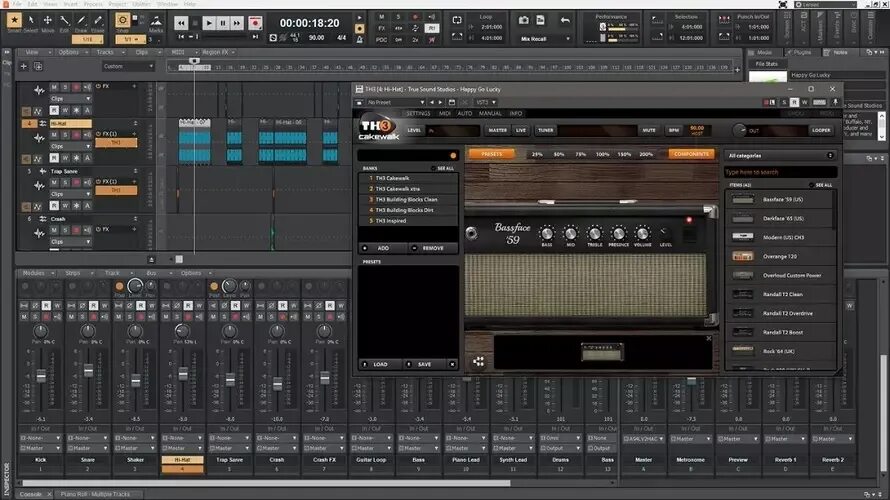Click the orange COMPONENTS button
The image size is (890, 500).
(691, 154)
